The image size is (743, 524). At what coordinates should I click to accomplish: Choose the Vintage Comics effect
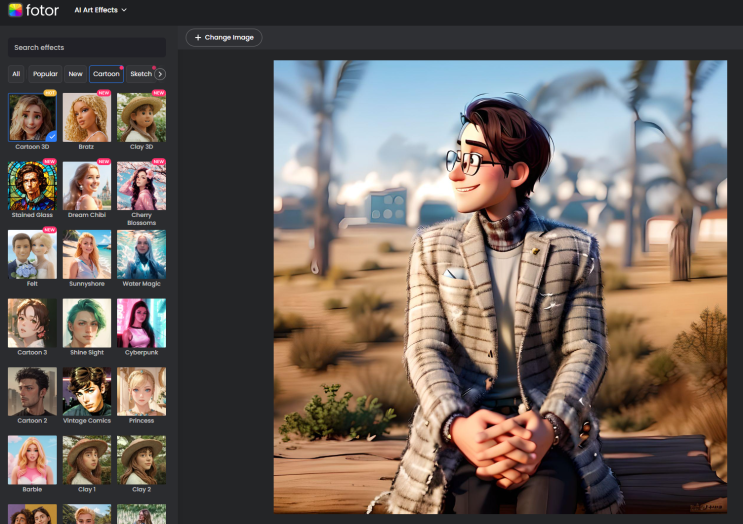tap(86, 391)
